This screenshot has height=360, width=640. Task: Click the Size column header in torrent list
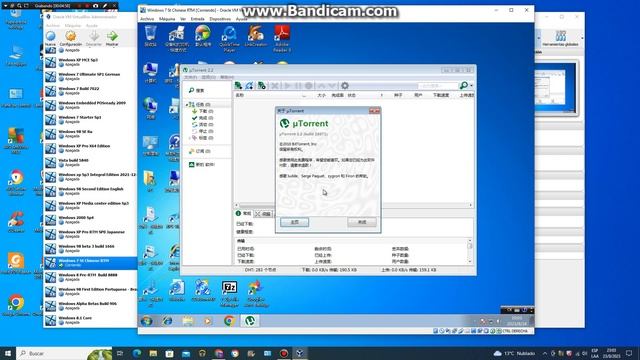click(321, 95)
